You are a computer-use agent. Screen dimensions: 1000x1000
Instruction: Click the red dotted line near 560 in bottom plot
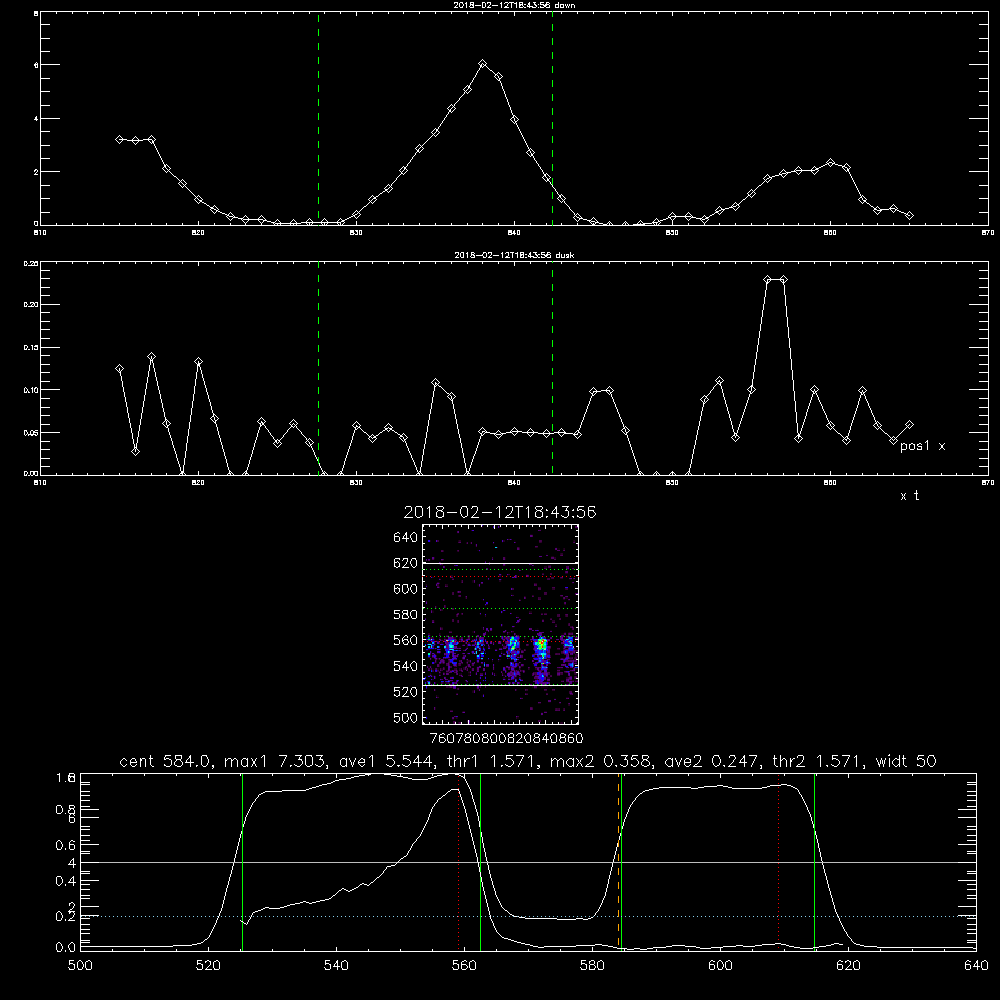(459, 861)
